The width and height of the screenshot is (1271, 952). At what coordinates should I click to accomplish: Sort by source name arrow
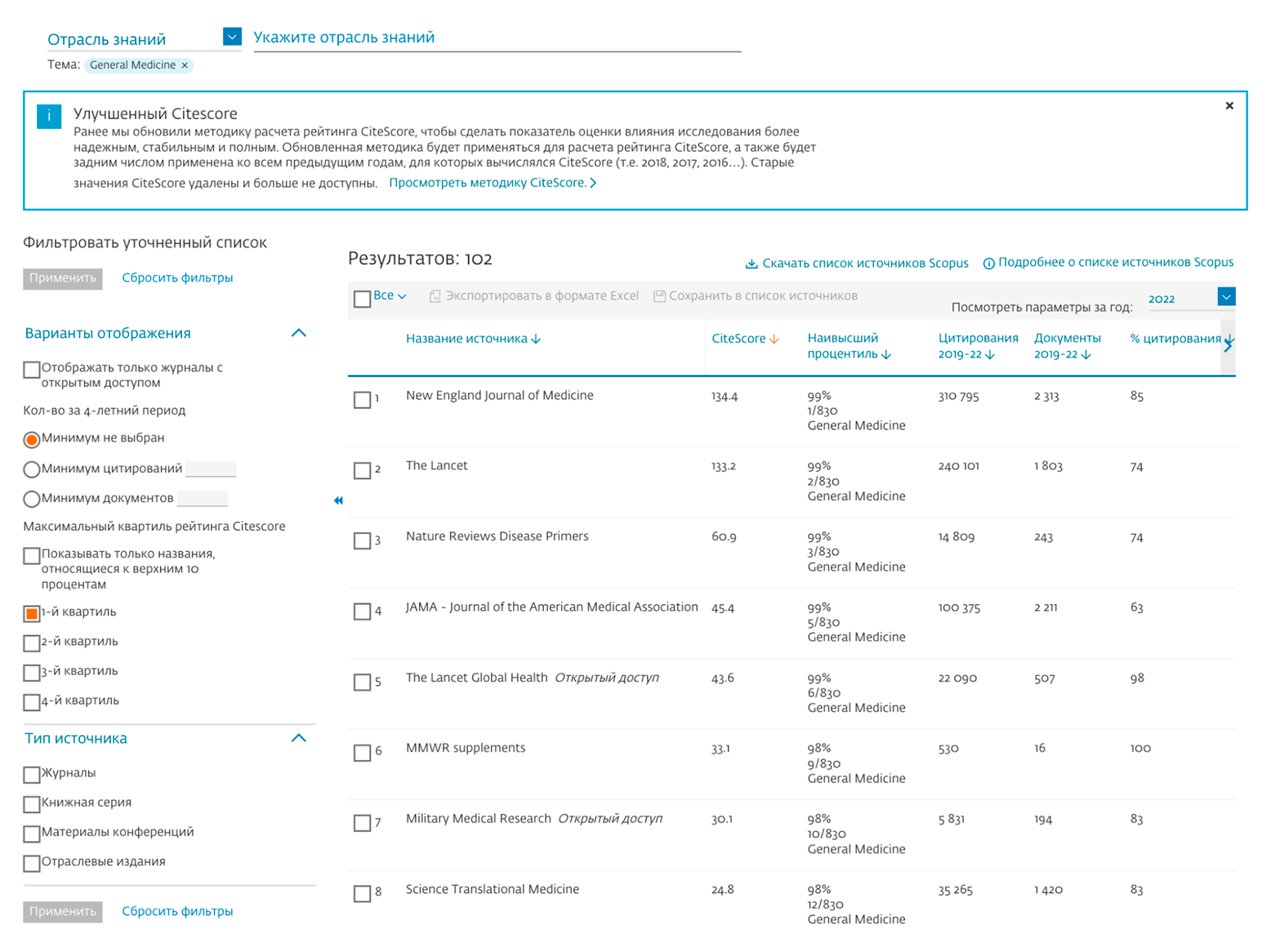click(536, 339)
